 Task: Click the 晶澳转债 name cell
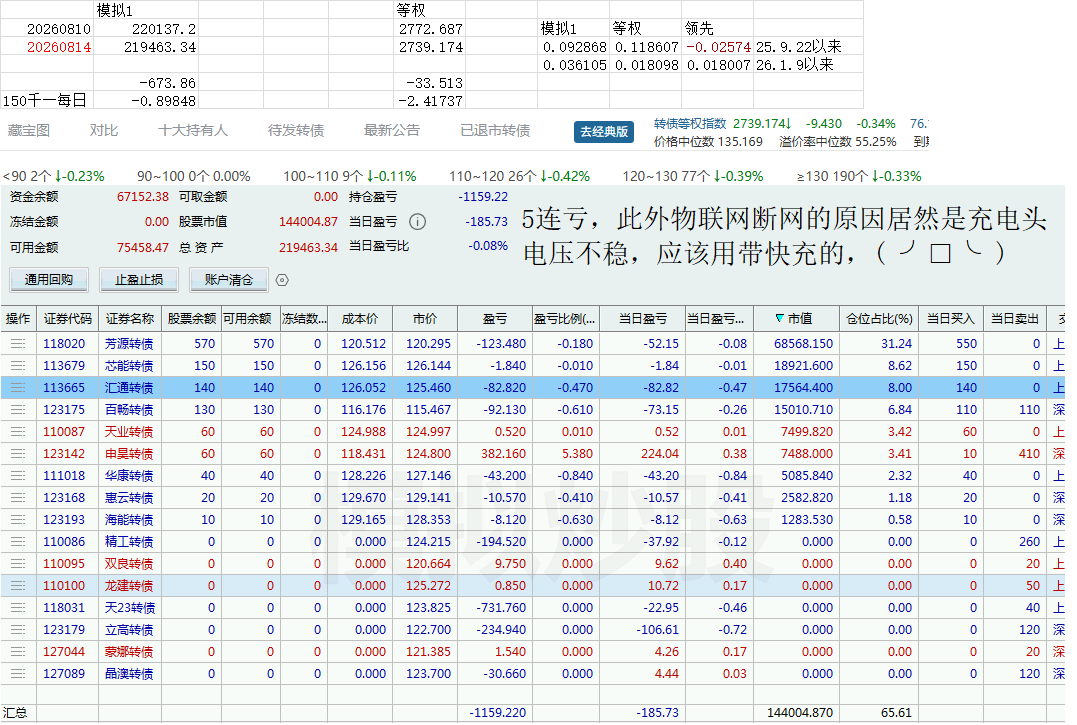(x=129, y=673)
